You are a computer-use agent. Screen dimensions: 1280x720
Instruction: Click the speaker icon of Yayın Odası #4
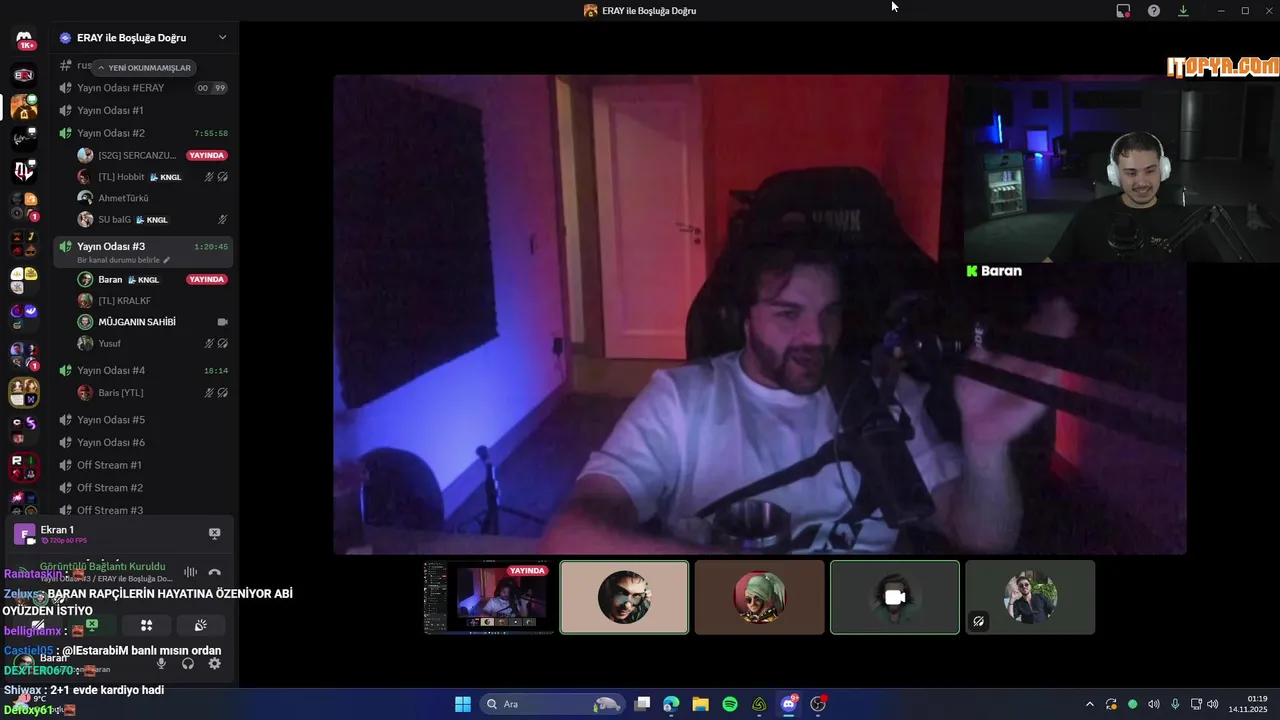(65, 370)
